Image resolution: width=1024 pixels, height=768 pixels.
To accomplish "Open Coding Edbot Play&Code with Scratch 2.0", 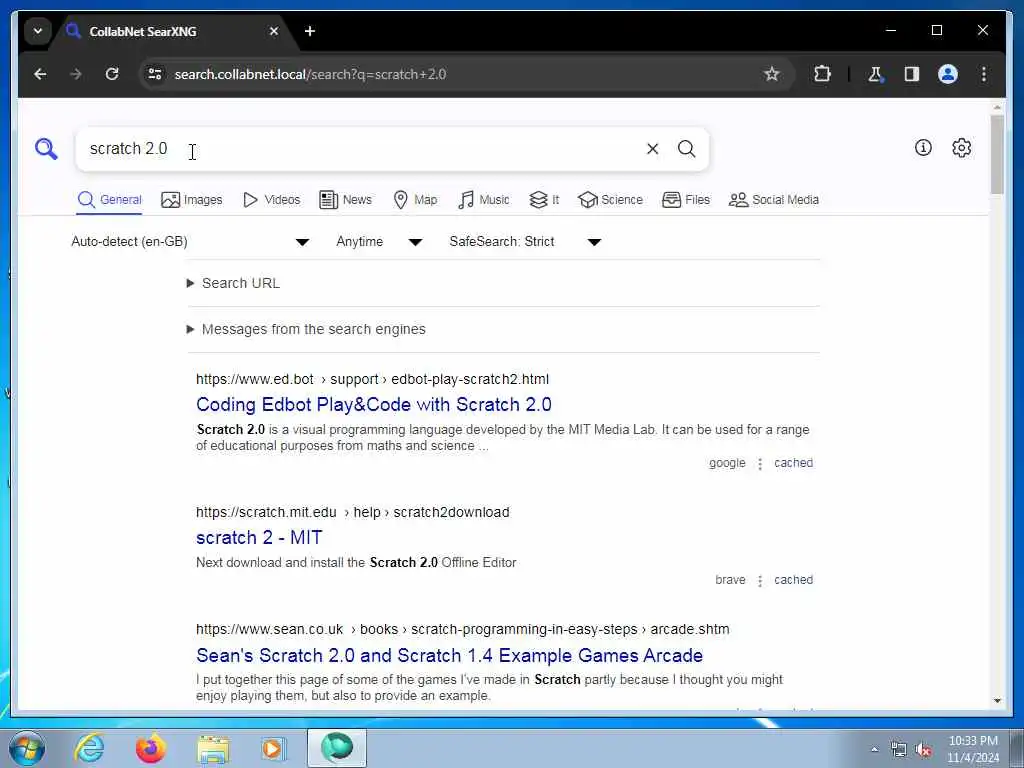I will 374,404.
